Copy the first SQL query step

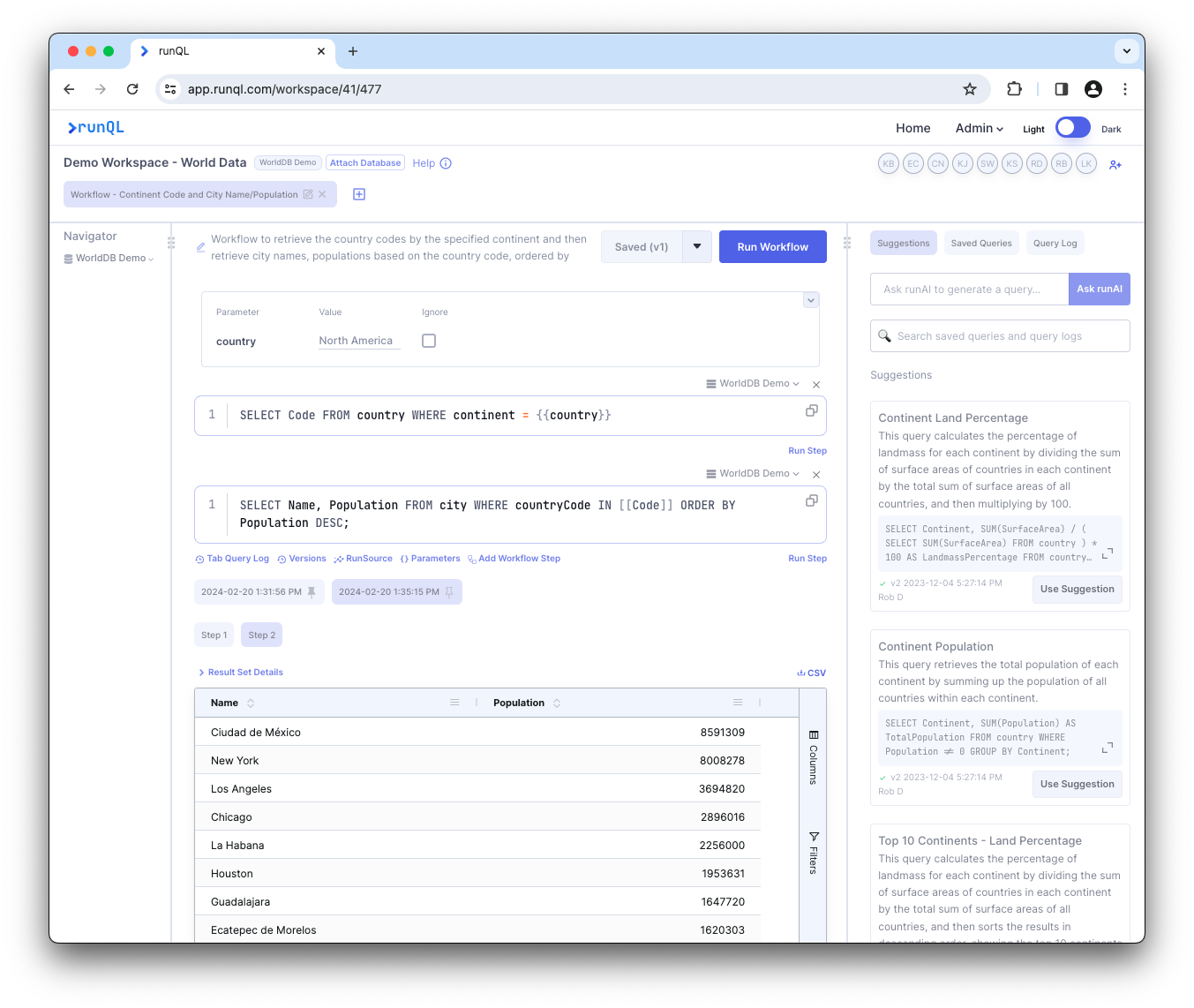(x=811, y=411)
